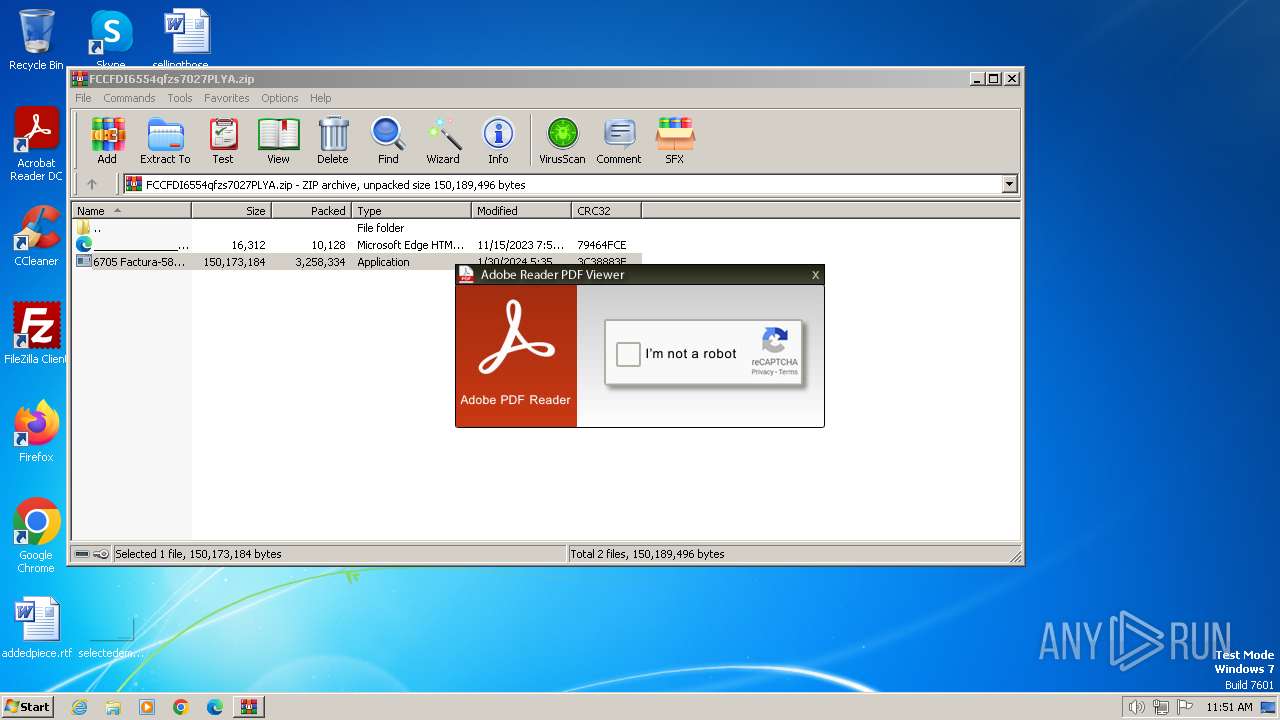1280x720 pixels.
Task: Select the Microsoft Edge HTML file row
Action: (358, 245)
